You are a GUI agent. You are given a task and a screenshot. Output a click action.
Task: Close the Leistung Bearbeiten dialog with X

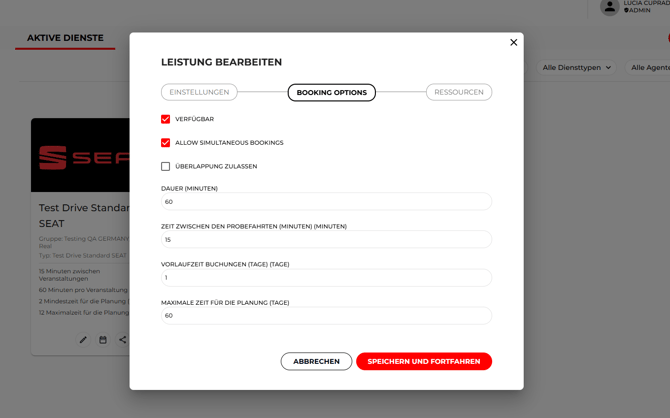point(514,42)
